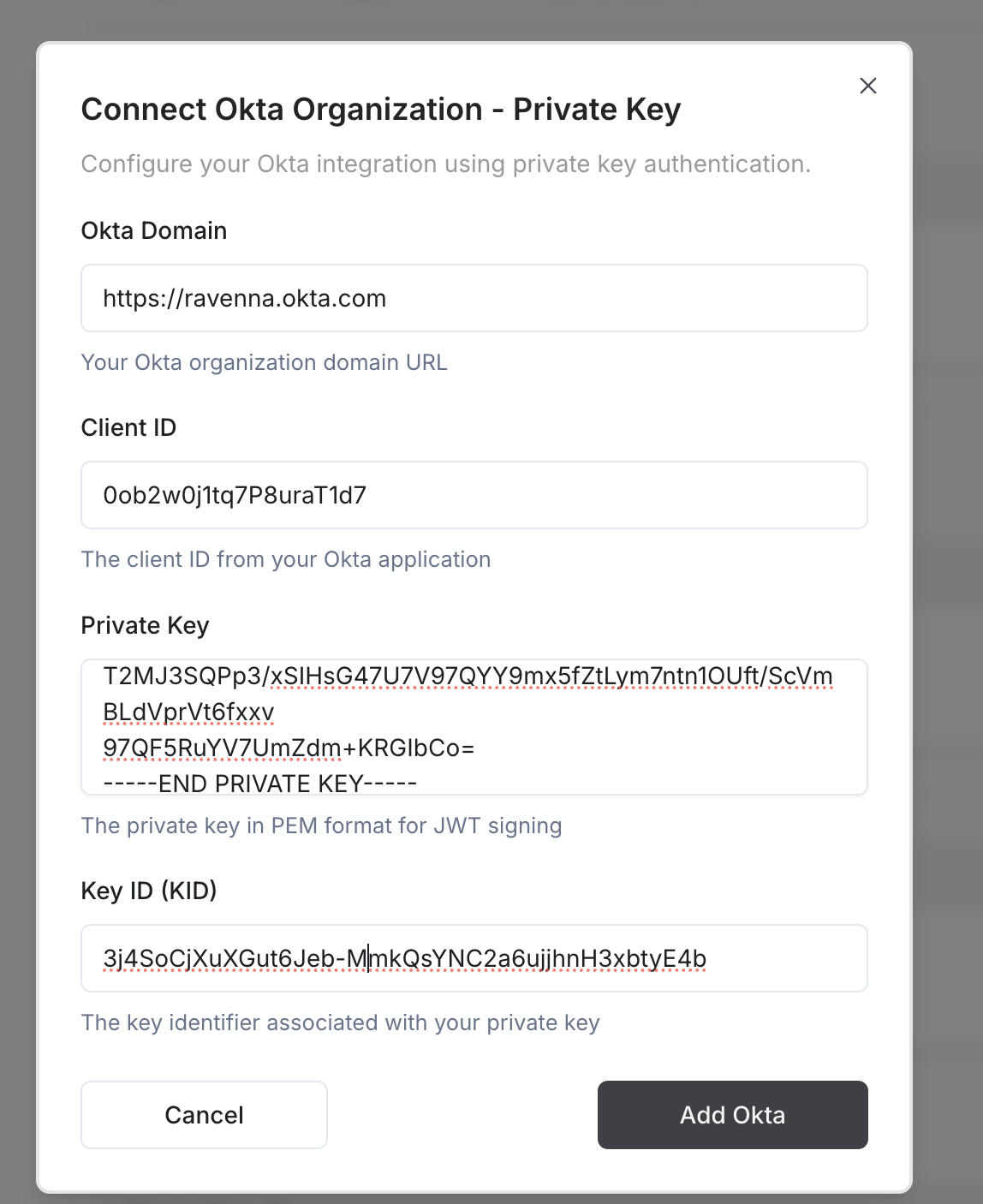
Task: Click the line ending with KRGIbCo= in Private Key
Action: tap(289, 748)
